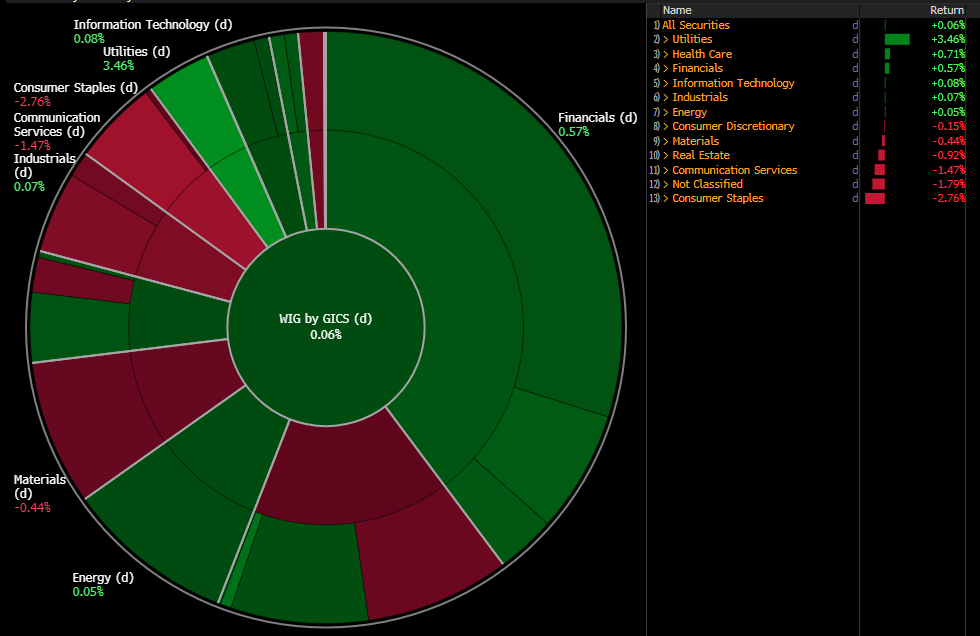The width and height of the screenshot is (980, 636).
Task: Click the Financials (d) chart label
Action: pos(597,118)
